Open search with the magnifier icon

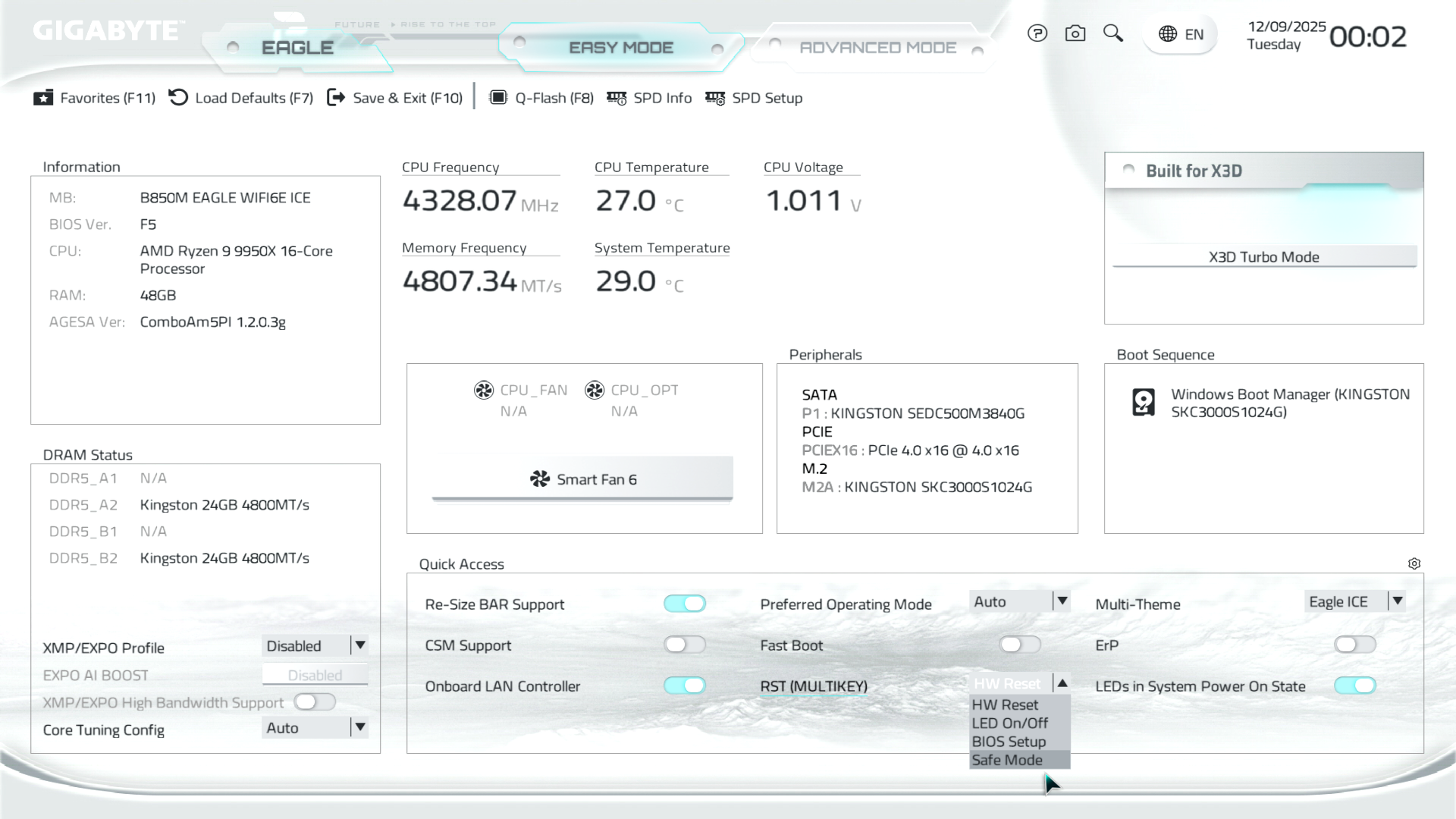(x=1112, y=33)
